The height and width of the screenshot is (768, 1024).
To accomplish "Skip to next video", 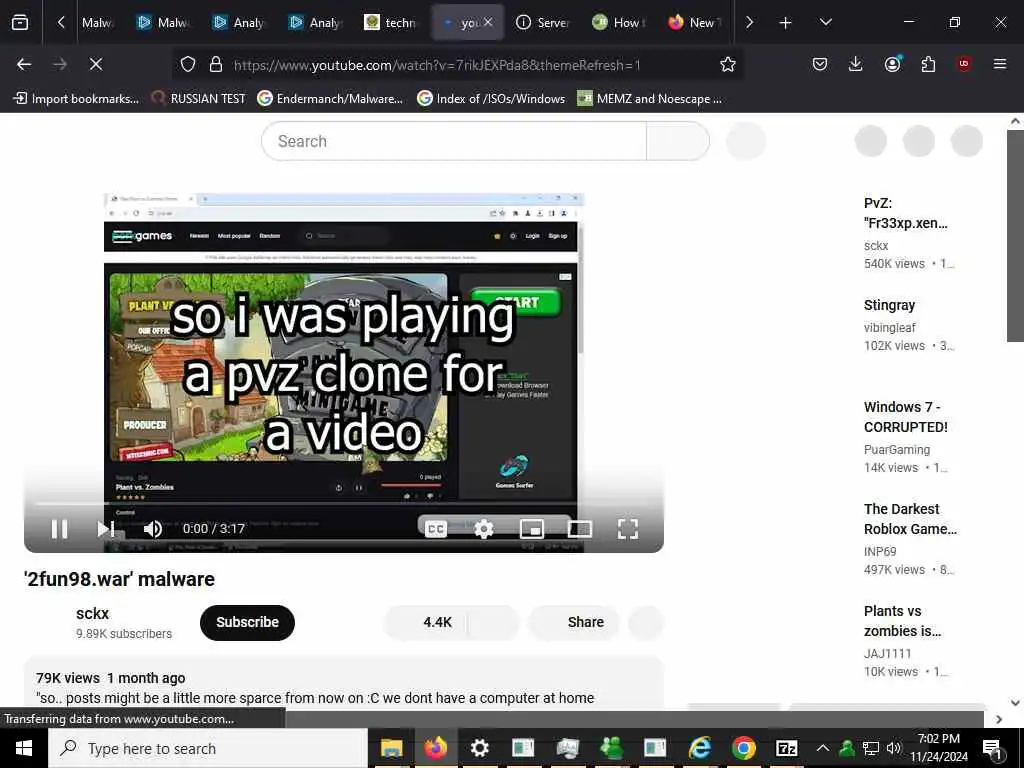I will [x=106, y=529].
